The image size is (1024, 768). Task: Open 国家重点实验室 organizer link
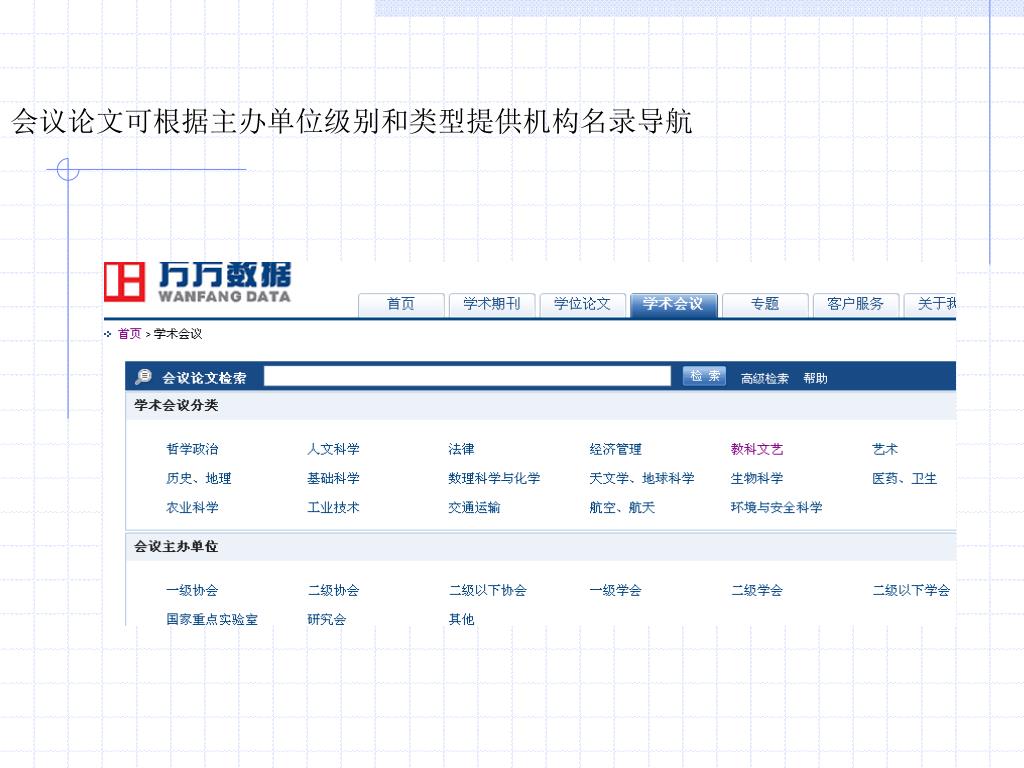(x=212, y=619)
